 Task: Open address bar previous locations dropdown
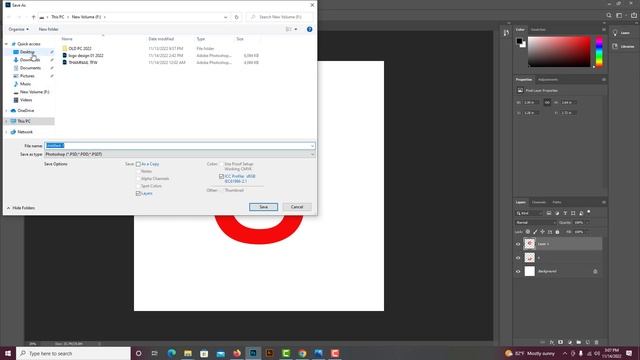225,17
